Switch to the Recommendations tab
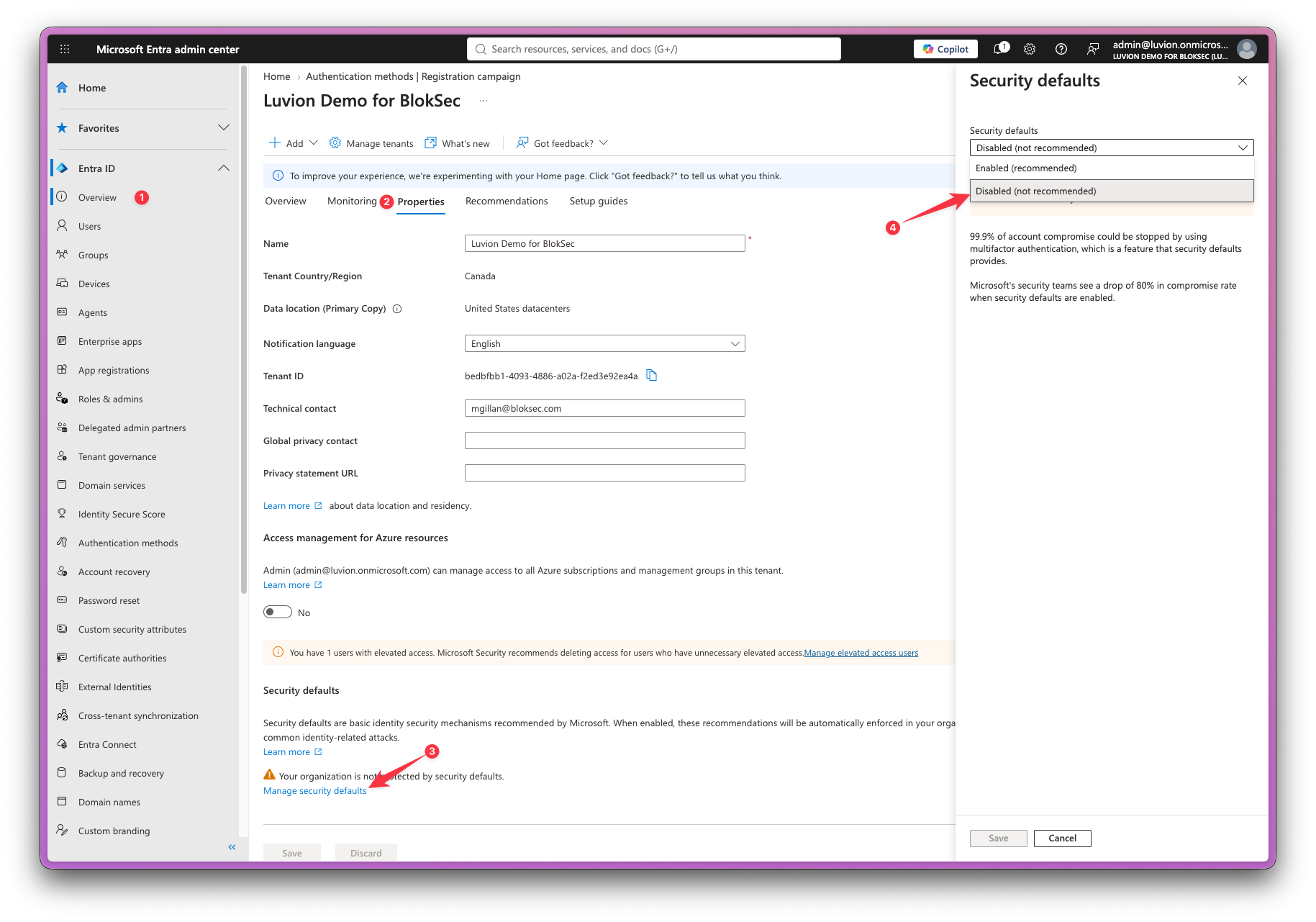The width and height of the screenshot is (1316, 922). click(x=507, y=202)
